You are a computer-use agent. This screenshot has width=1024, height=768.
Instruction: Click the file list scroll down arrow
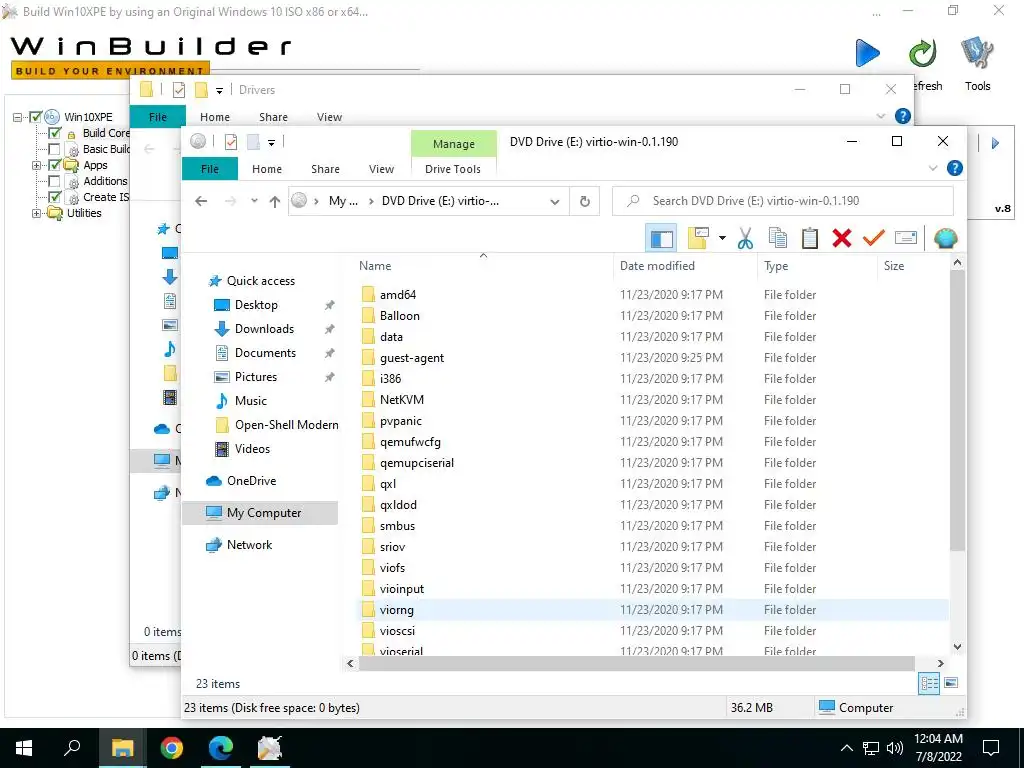tap(957, 647)
